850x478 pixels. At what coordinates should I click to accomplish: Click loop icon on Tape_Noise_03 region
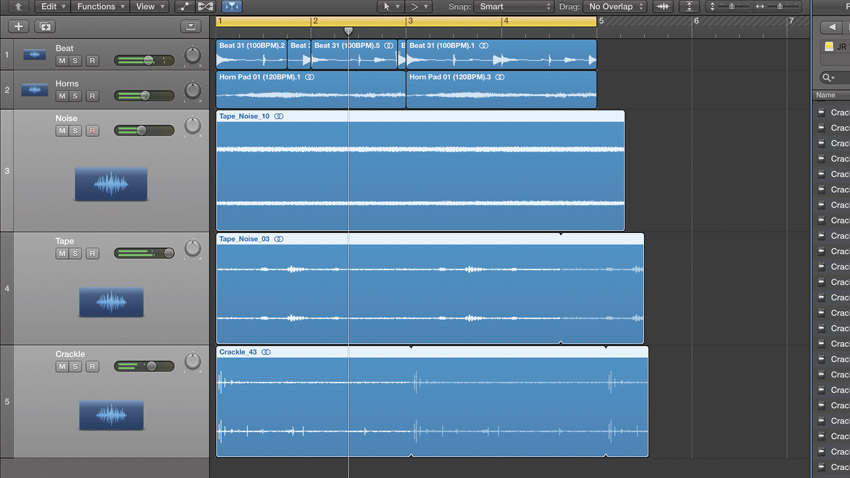pos(279,238)
